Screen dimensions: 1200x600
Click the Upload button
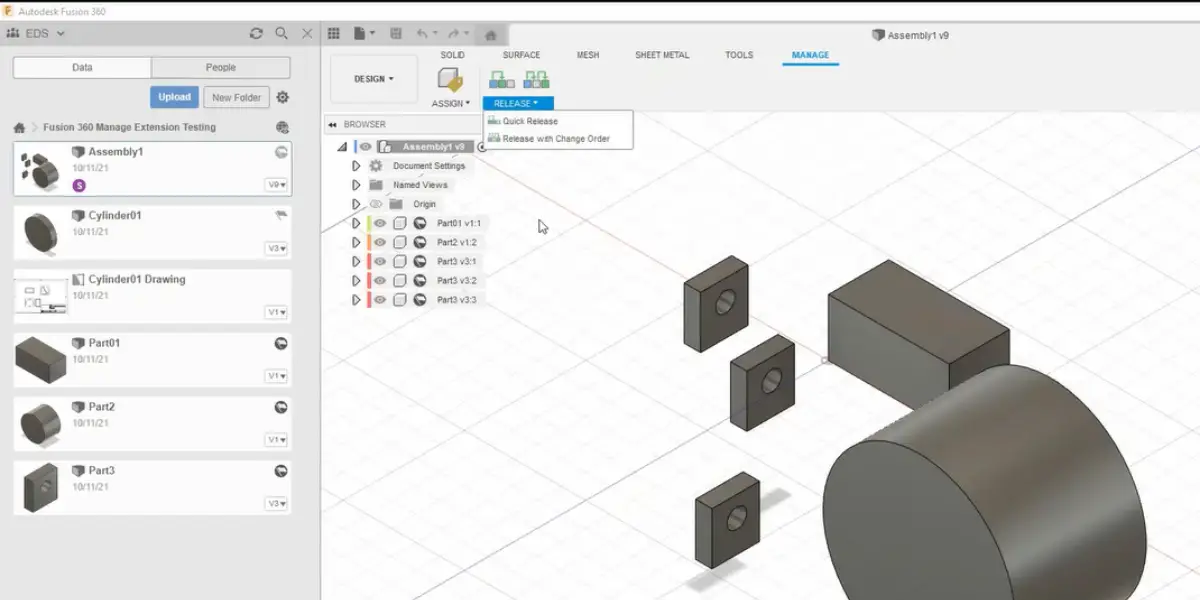click(x=174, y=97)
